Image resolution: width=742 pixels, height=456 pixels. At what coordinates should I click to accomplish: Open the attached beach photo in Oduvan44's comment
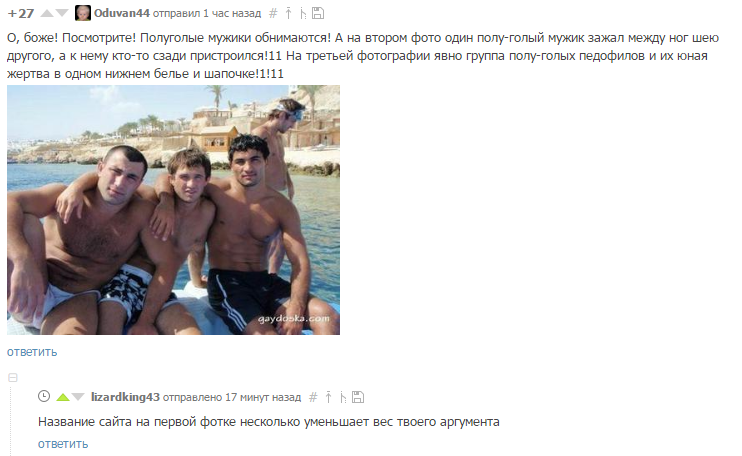pos(173,210)
